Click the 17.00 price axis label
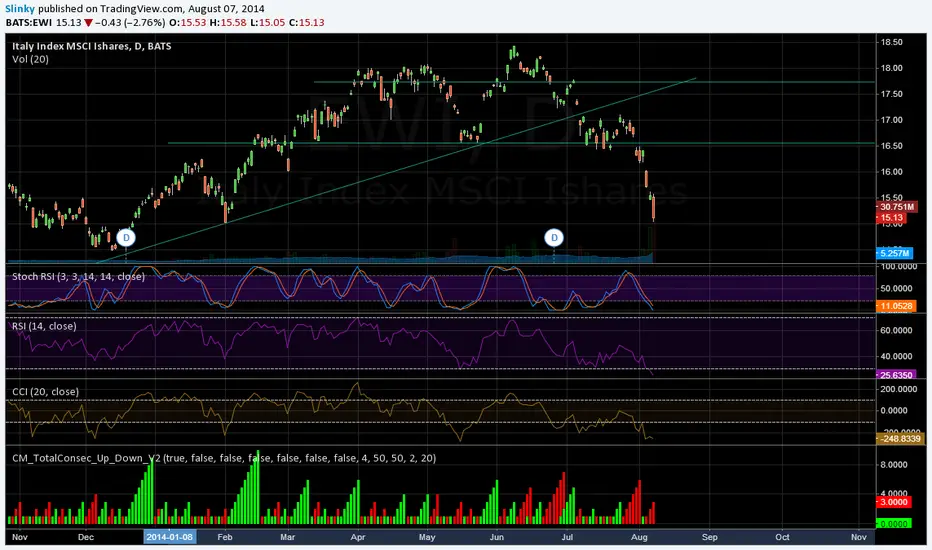Screen dimensions: 932x550 click(x=892, y=120)
